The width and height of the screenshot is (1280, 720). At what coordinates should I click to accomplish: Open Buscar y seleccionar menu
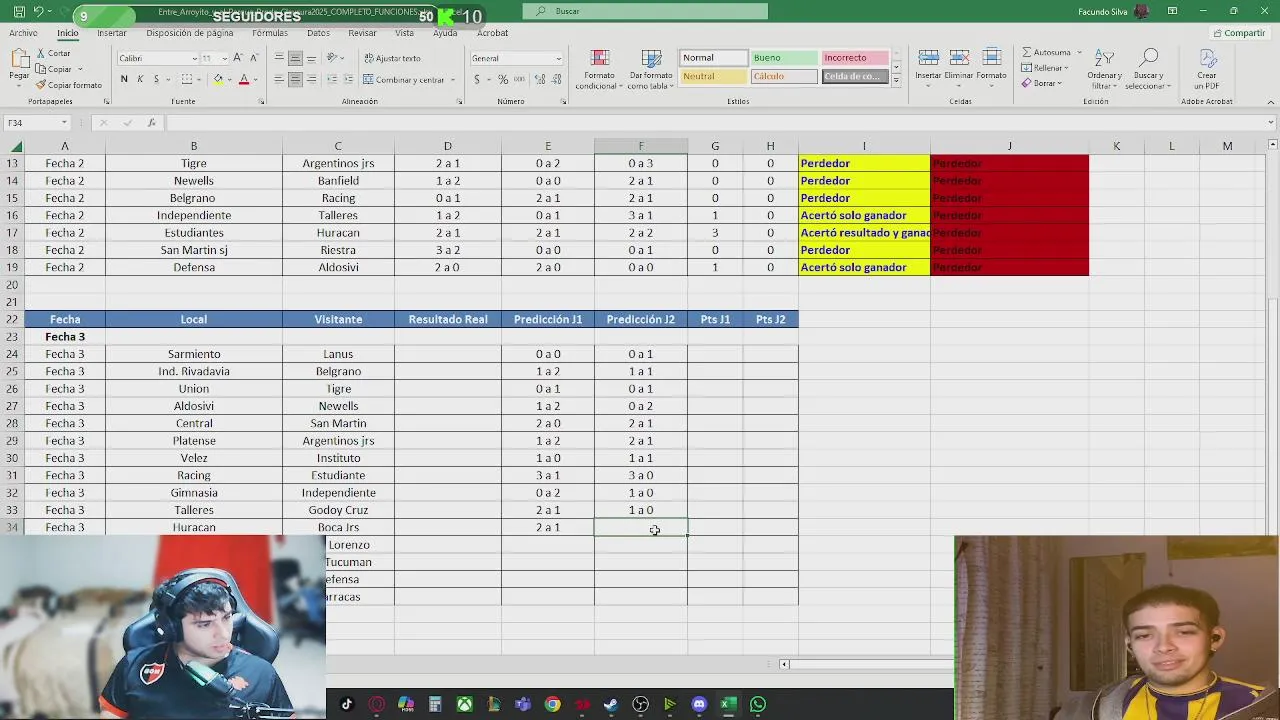[1148, 69]
